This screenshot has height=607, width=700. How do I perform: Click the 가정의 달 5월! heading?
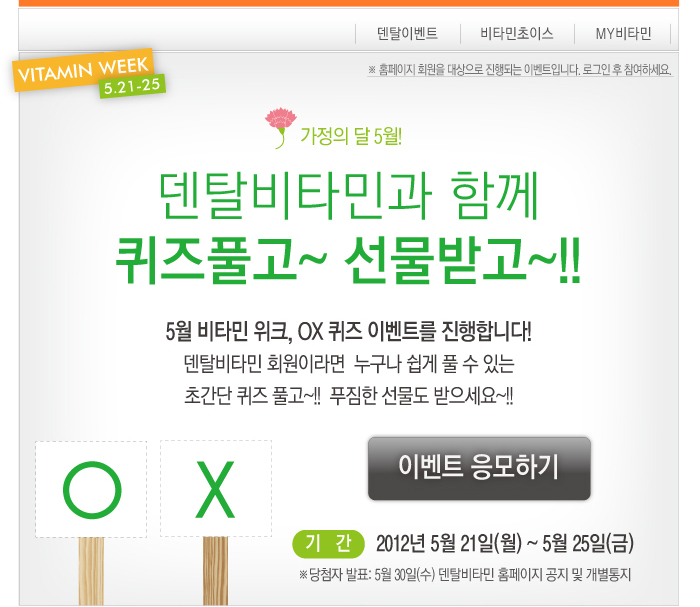point(351,136)
